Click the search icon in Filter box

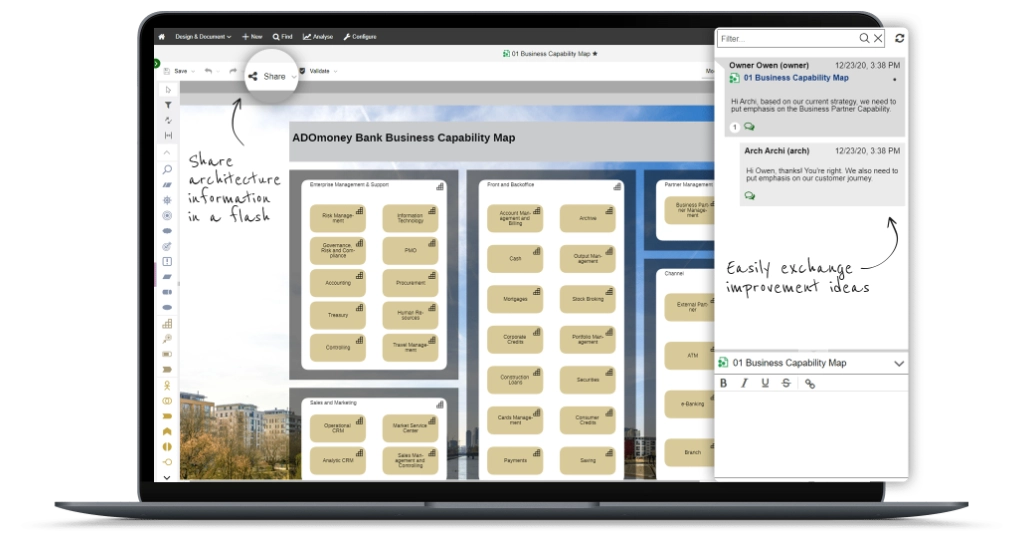(x=864, y=38)
